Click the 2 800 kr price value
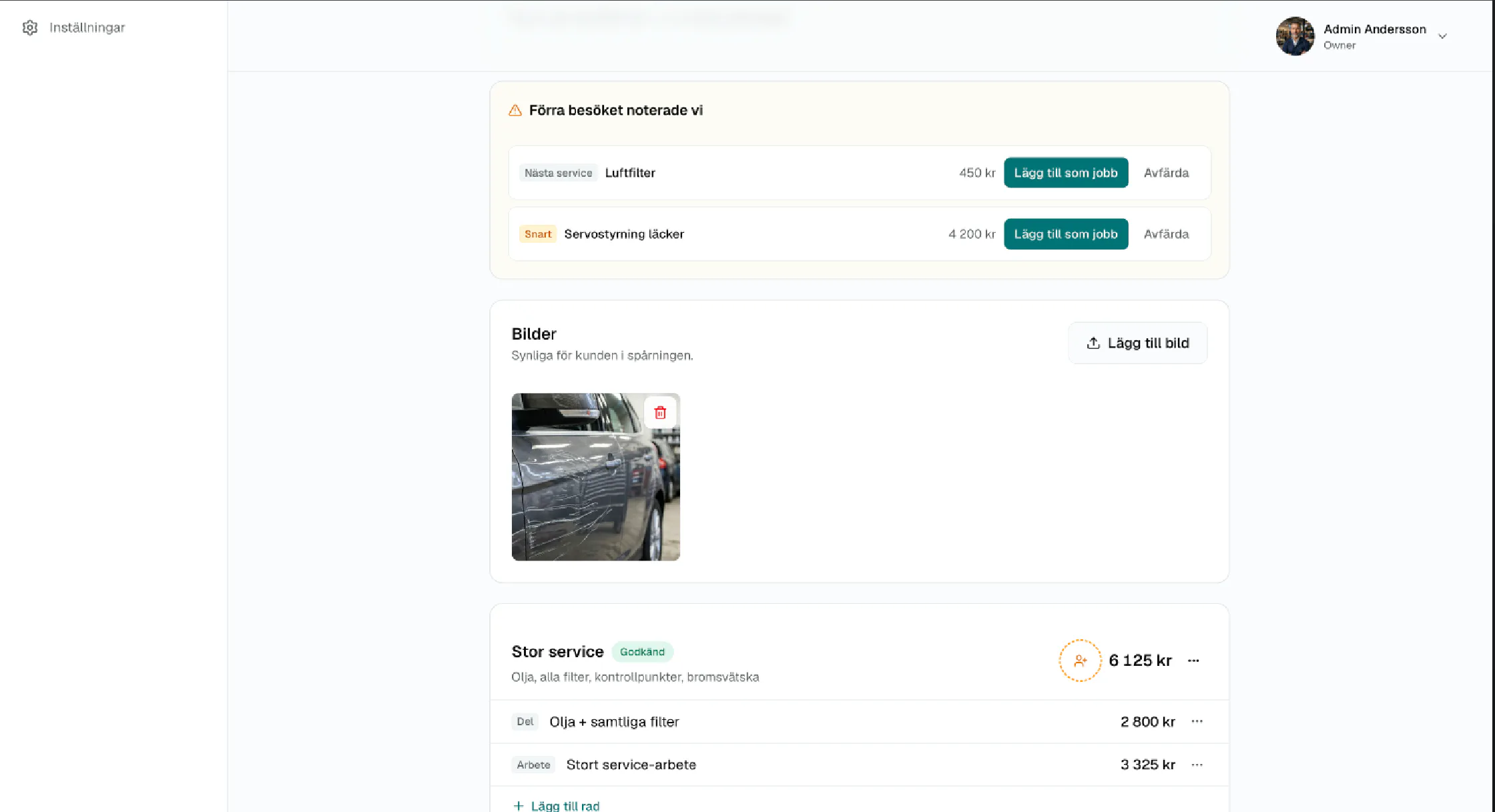The height and width of the screenshot is (812, 1495). 1147,722
